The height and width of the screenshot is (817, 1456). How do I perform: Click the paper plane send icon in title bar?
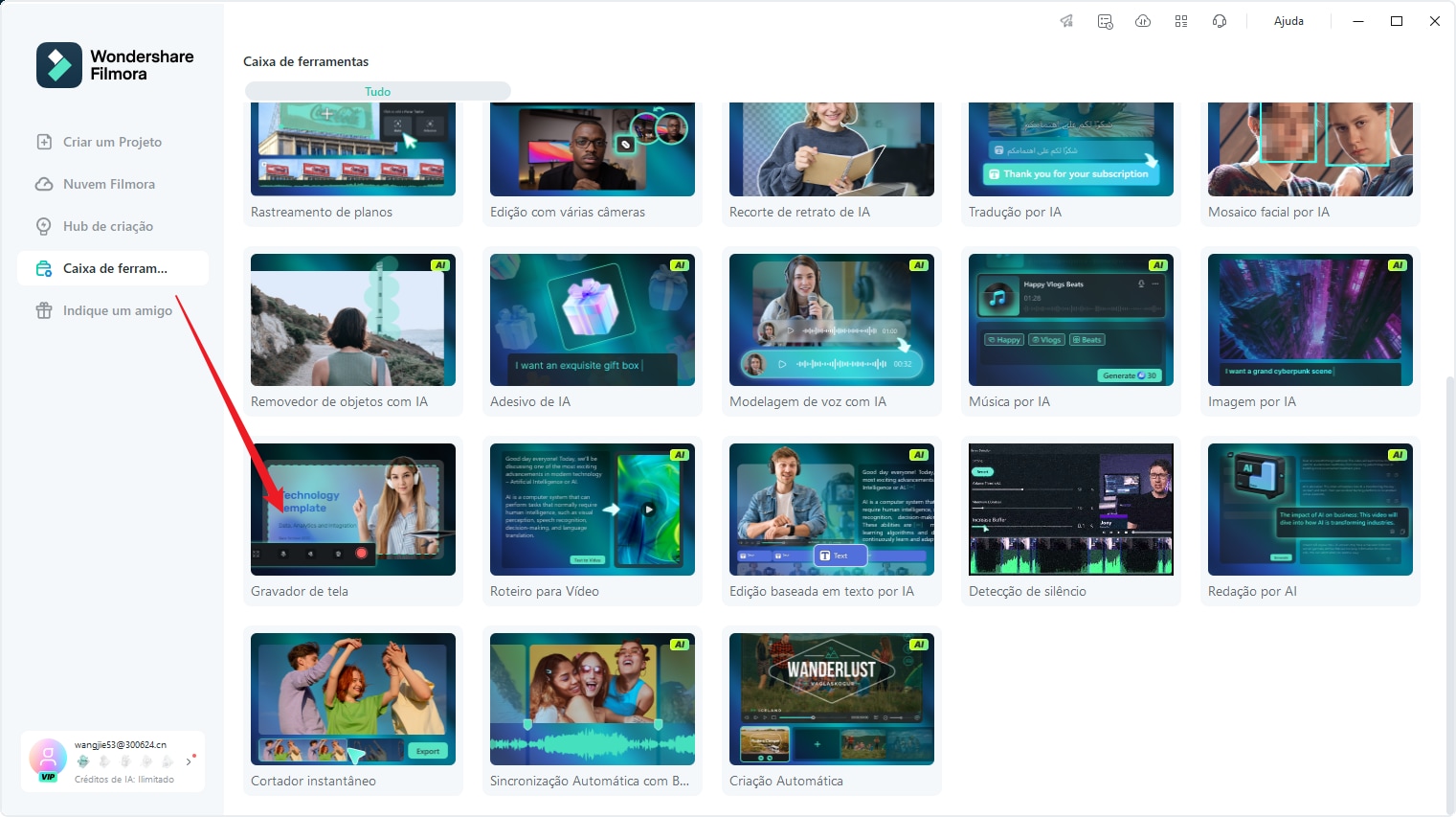coord(1066,21)
